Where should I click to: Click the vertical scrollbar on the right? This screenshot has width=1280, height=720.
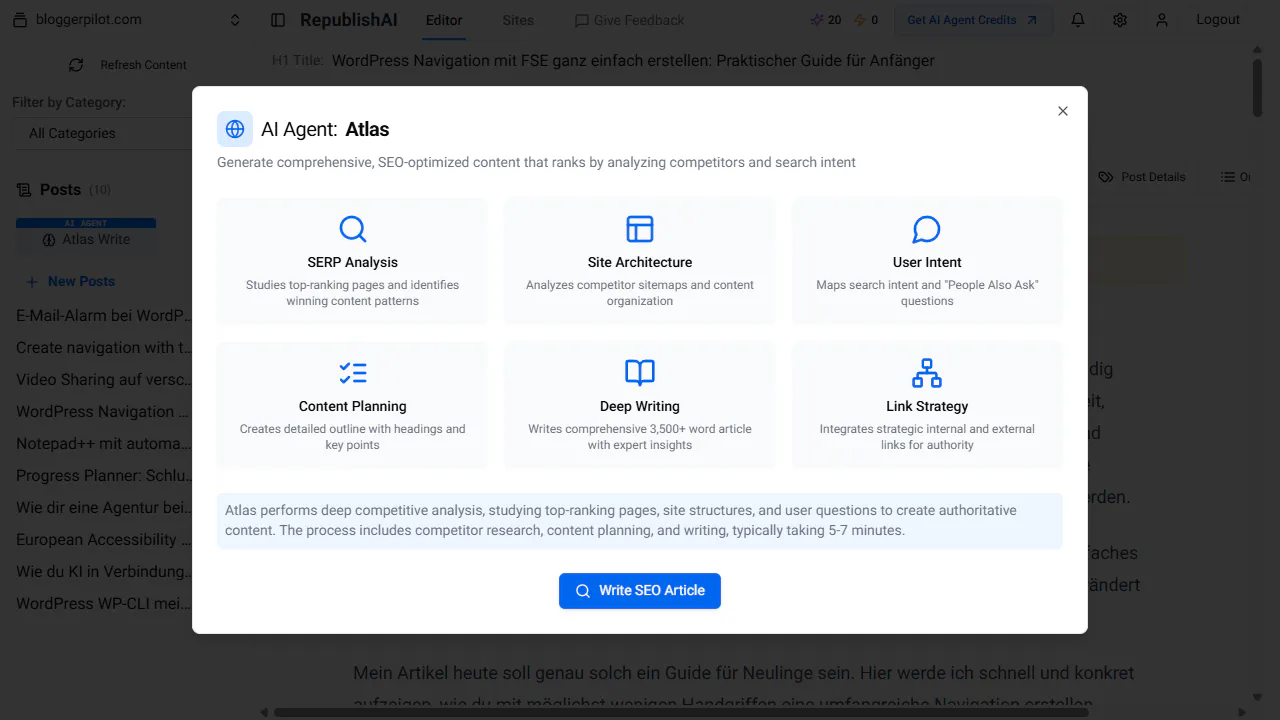[1257, 90]
